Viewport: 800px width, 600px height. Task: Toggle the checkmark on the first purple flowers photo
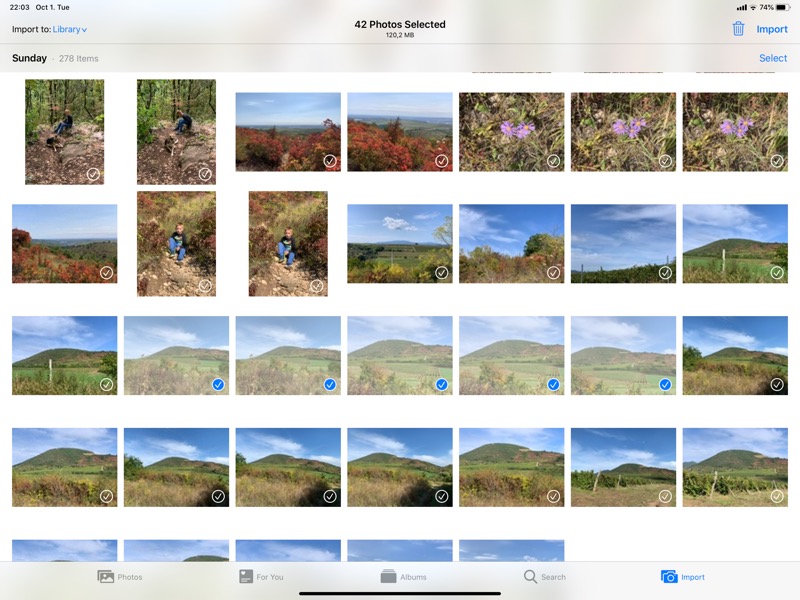point(554,161)
